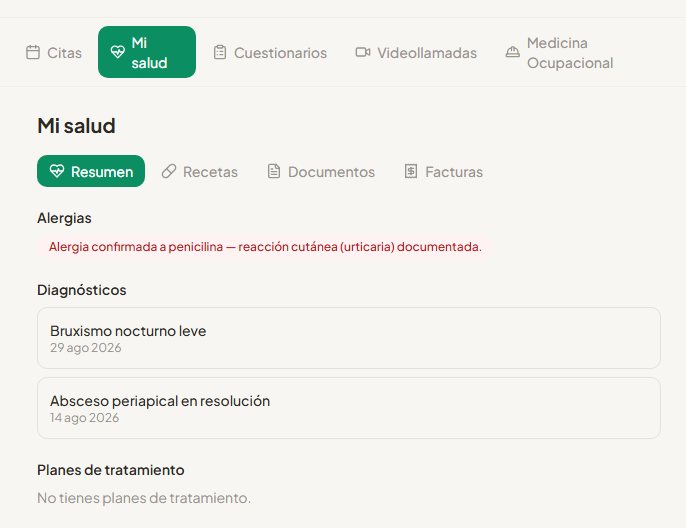Click the calendar icon beside Citas
The height and width of the screenshot is (528, 686).
click(33, 52)
